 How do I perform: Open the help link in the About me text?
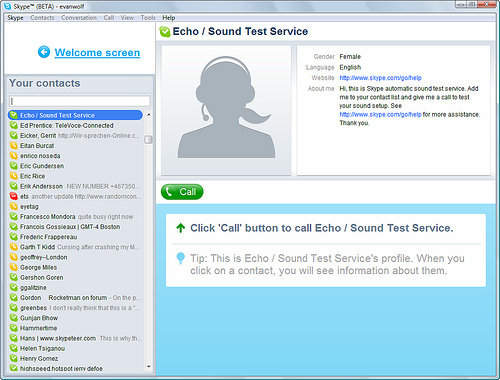pos(380,114)
